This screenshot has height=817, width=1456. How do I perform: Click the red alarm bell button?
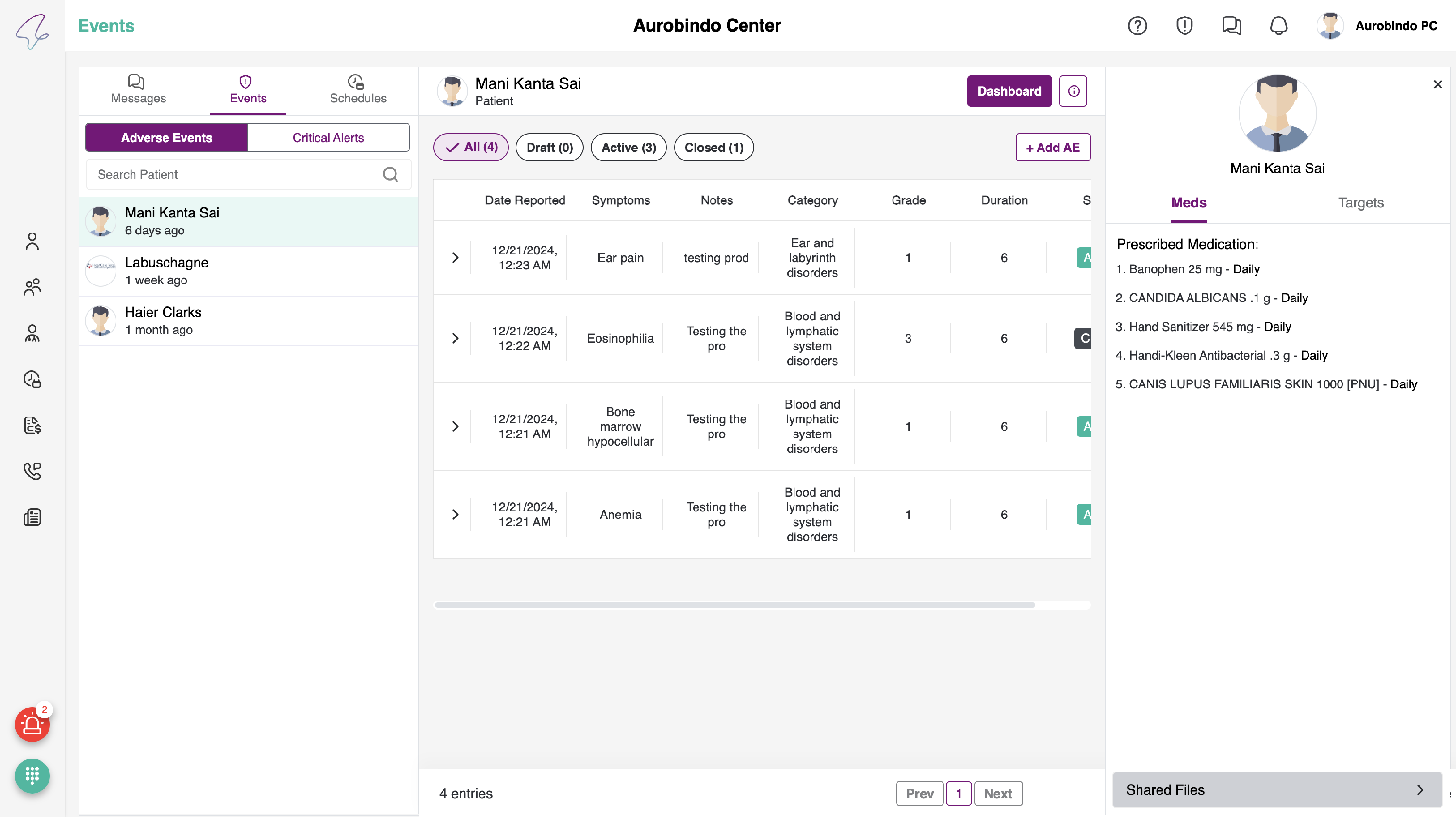[x=32, y=724]
